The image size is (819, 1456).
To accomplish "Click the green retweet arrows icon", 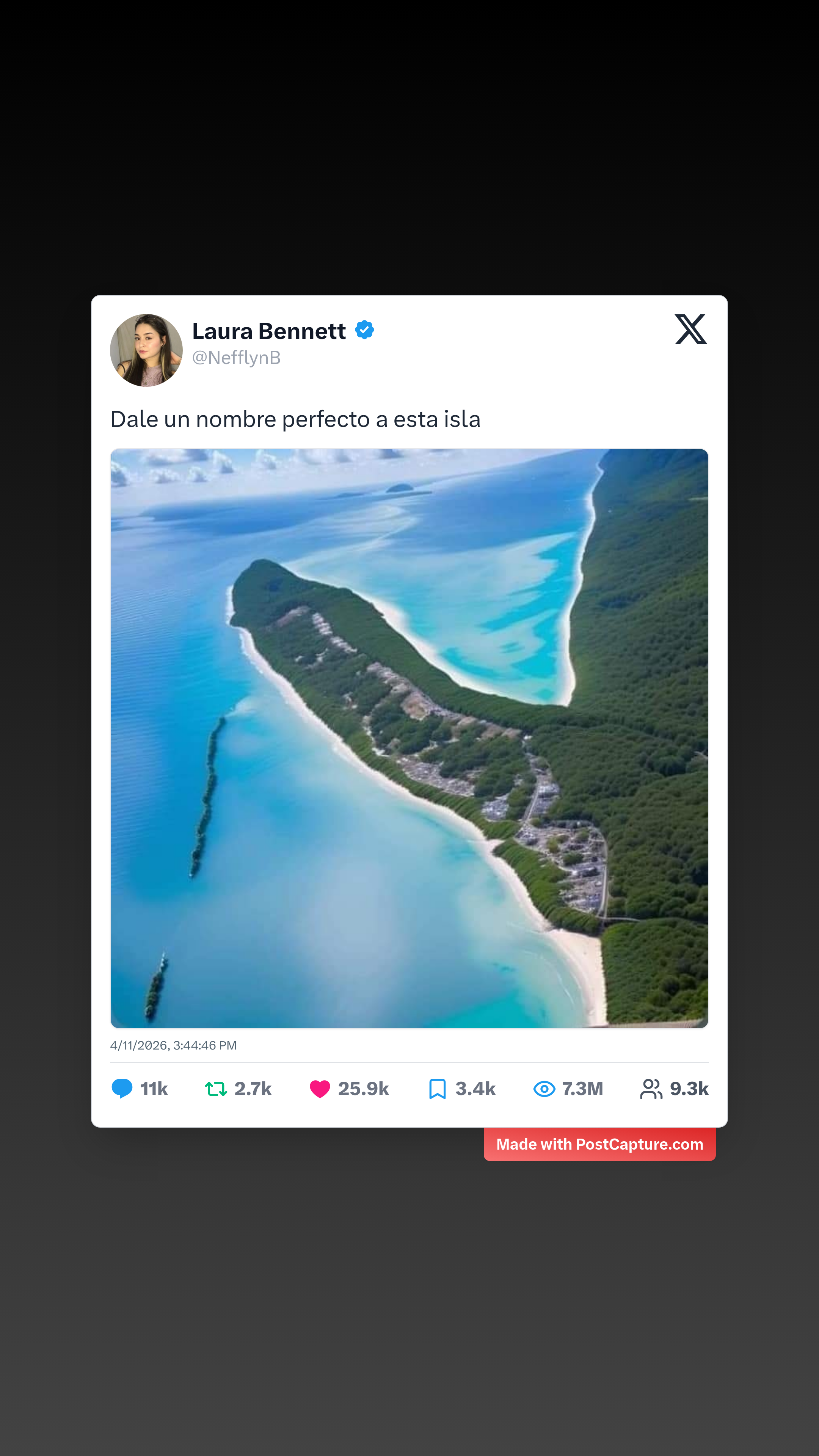I will pos(215,1089).
